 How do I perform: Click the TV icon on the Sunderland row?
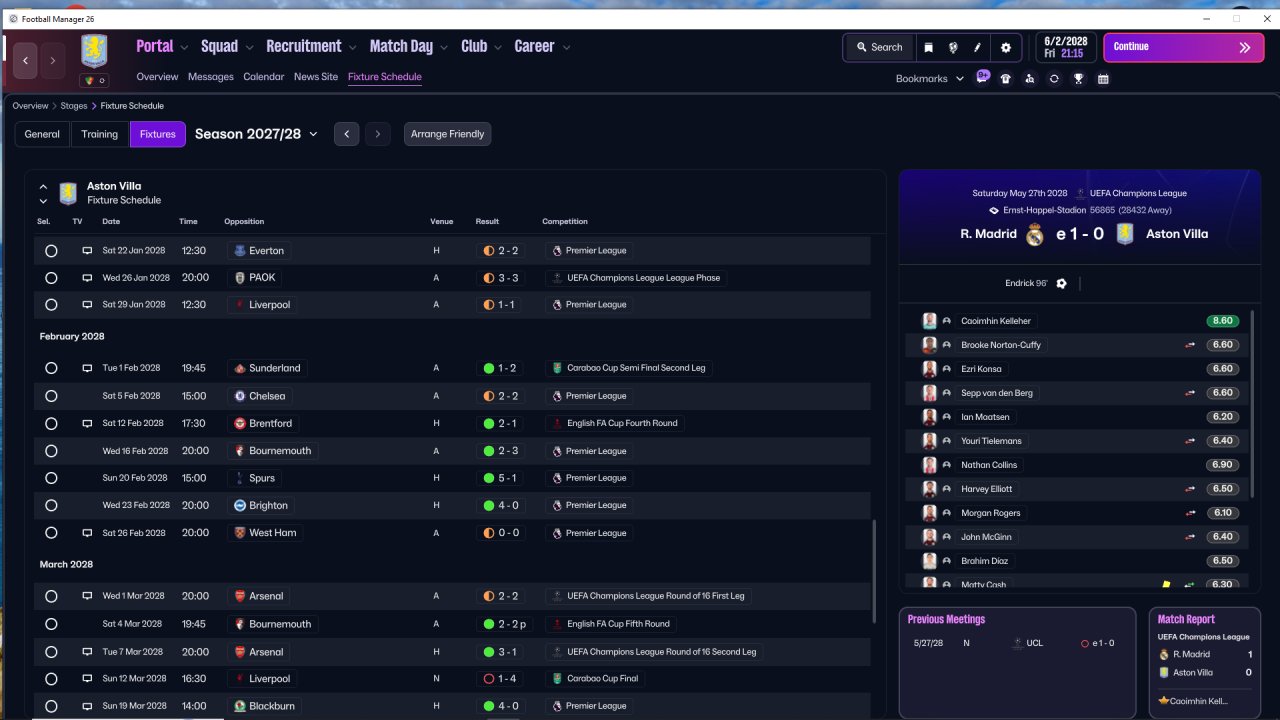[x=87, y=368]
